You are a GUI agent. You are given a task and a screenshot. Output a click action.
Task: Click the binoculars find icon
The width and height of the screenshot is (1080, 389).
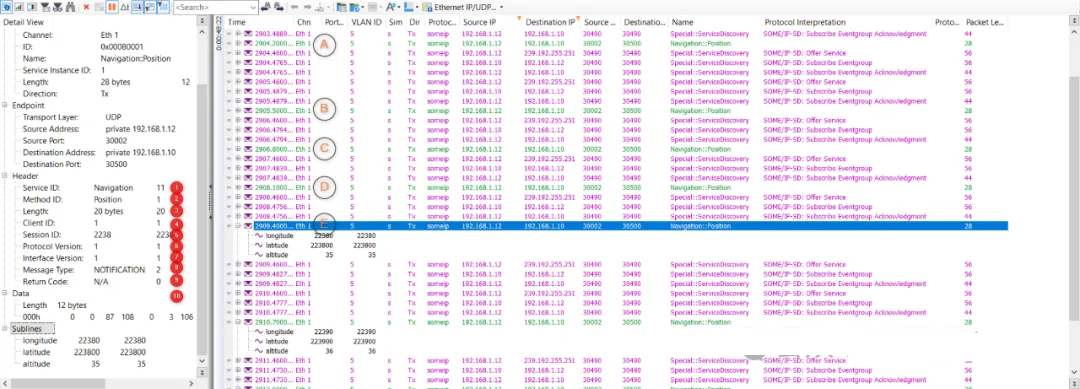tap(71, 7)
